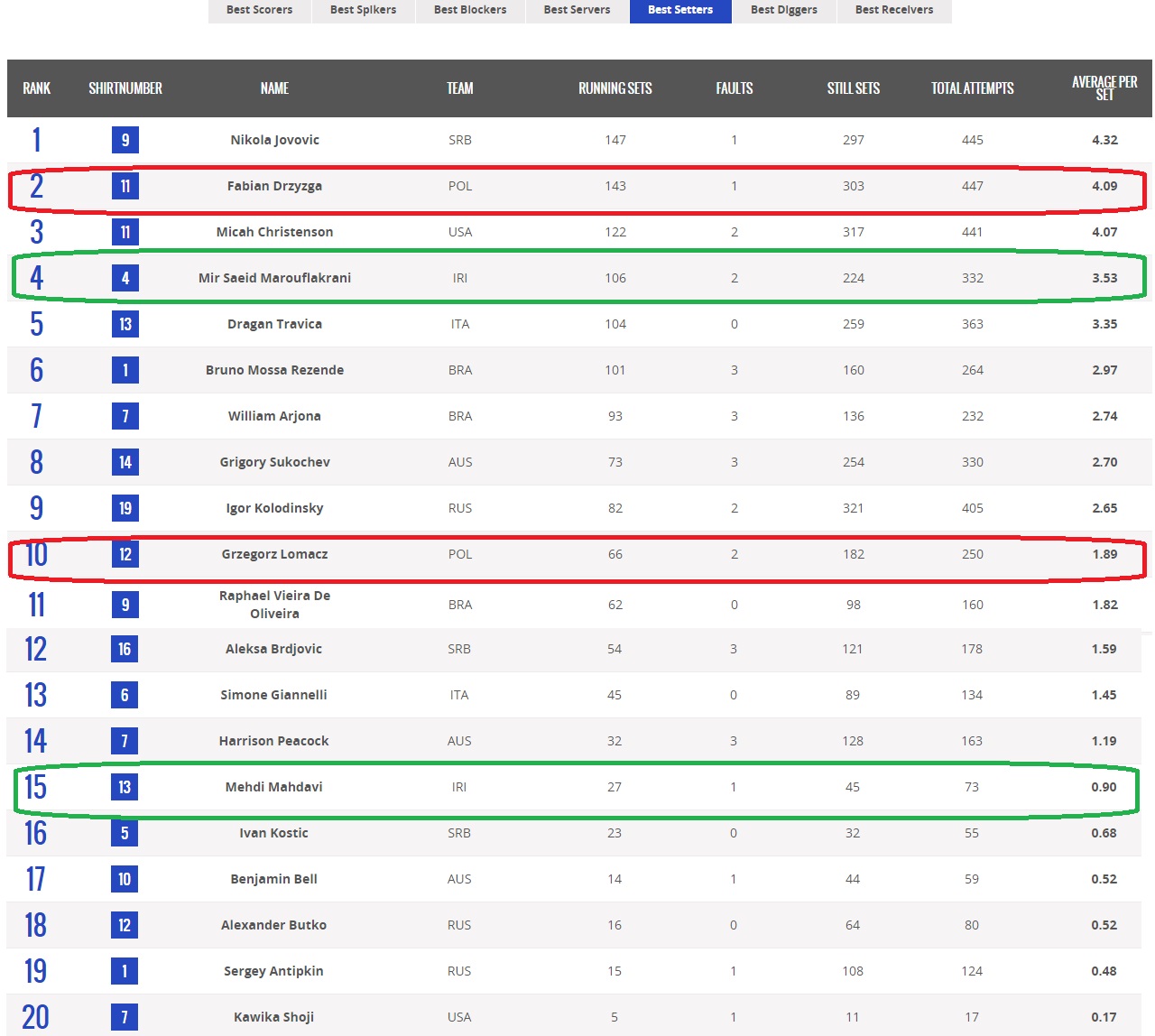
Task: Click shirt number 1 badge for Bruno Rezende
Action: pos(125,370)
